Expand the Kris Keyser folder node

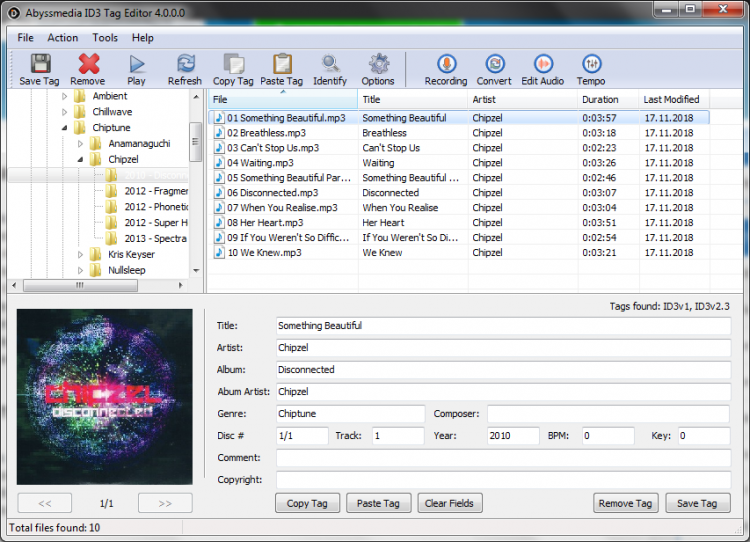tap(82, 255)
